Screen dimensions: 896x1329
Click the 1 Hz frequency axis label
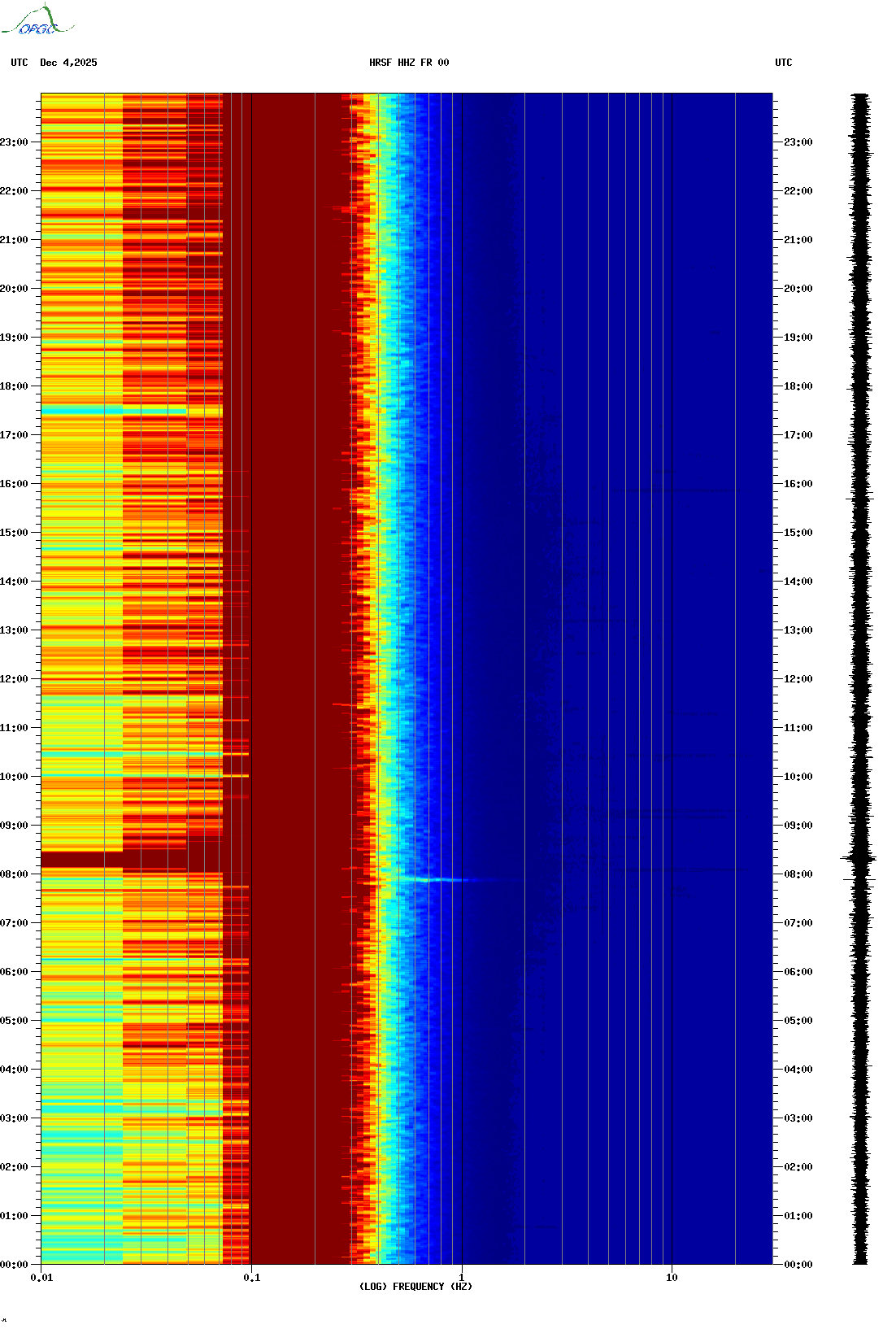[462, 1278]
